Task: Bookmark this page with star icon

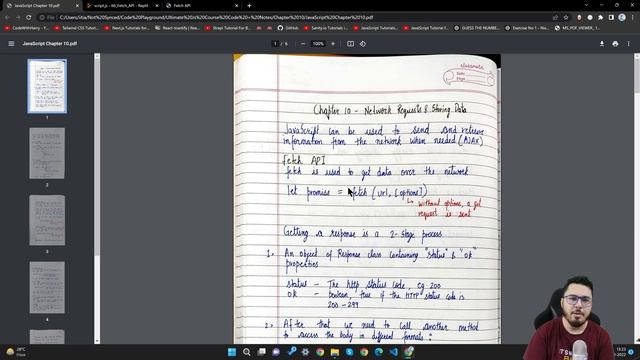Action: [x=566, y=18]
